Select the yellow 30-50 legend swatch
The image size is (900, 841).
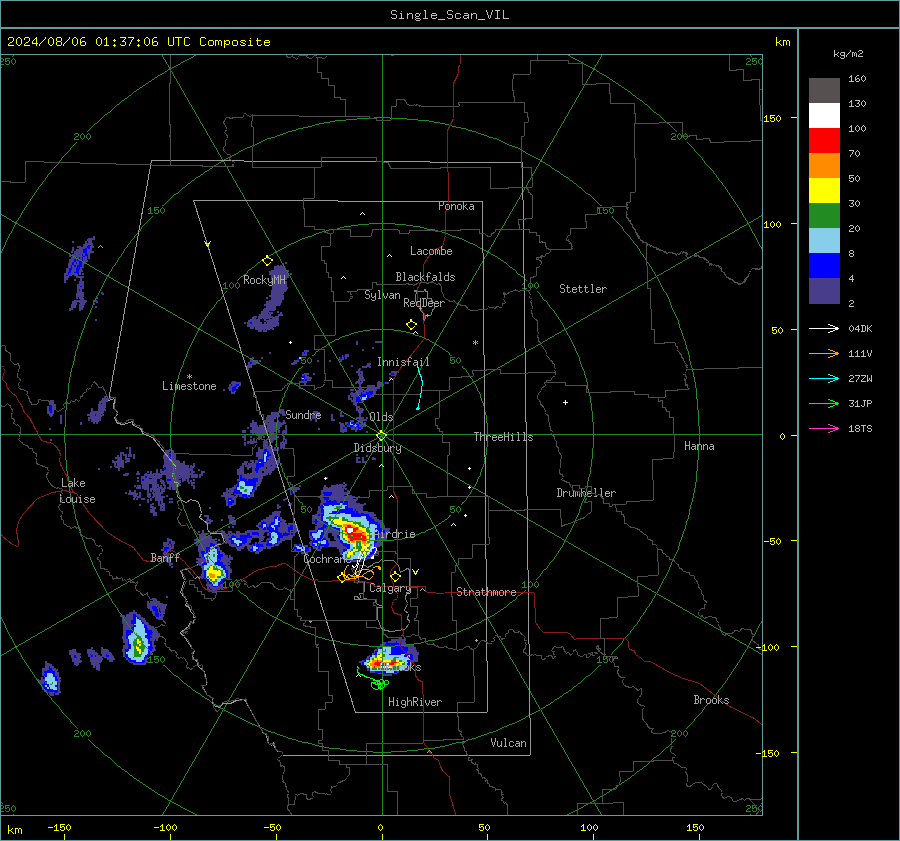tap(824, 191)
